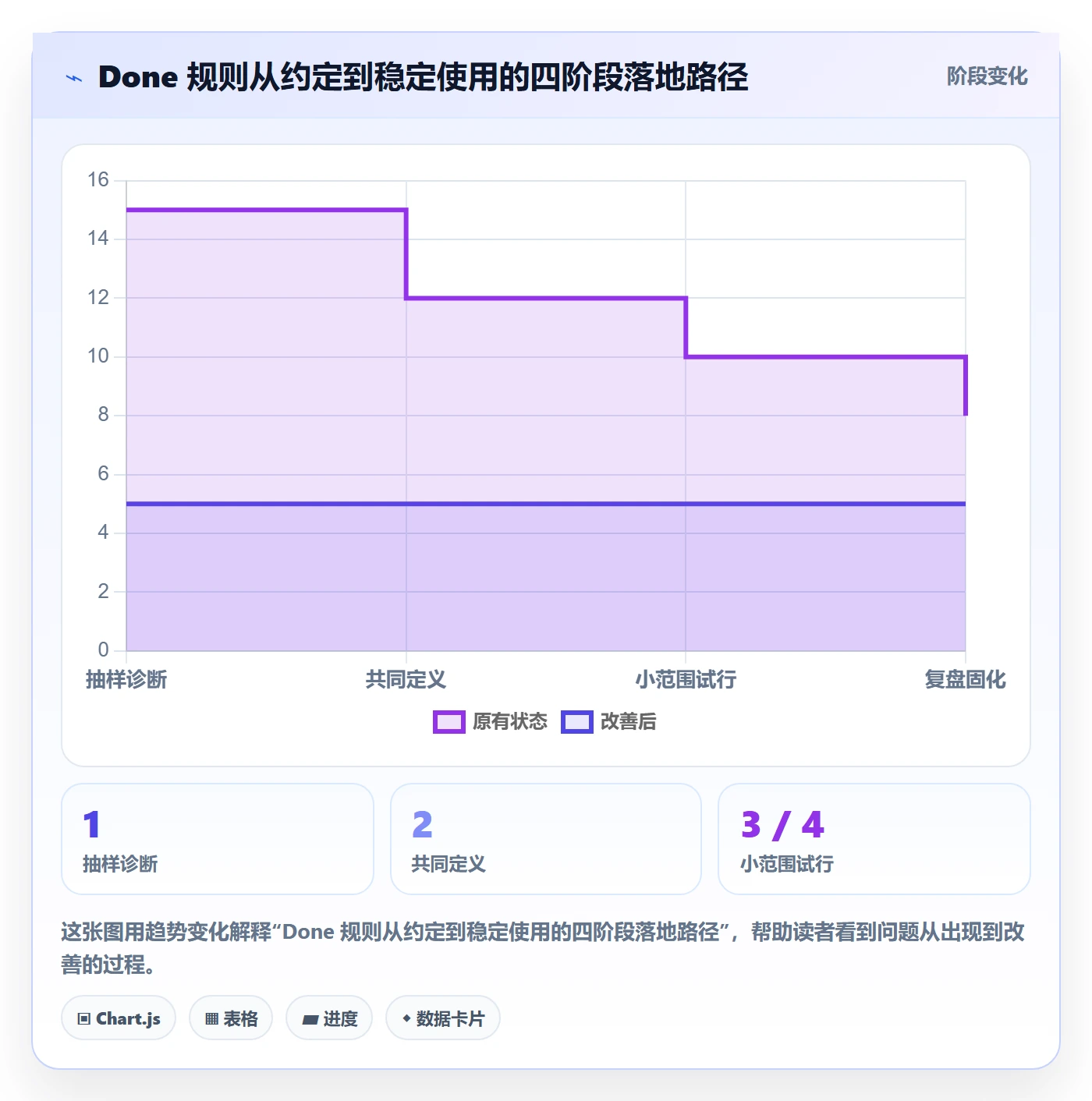Click the diamond icon in the 数据卡片 chip
This screenshot has height=1101, width=1092.
click(406, 1018)
